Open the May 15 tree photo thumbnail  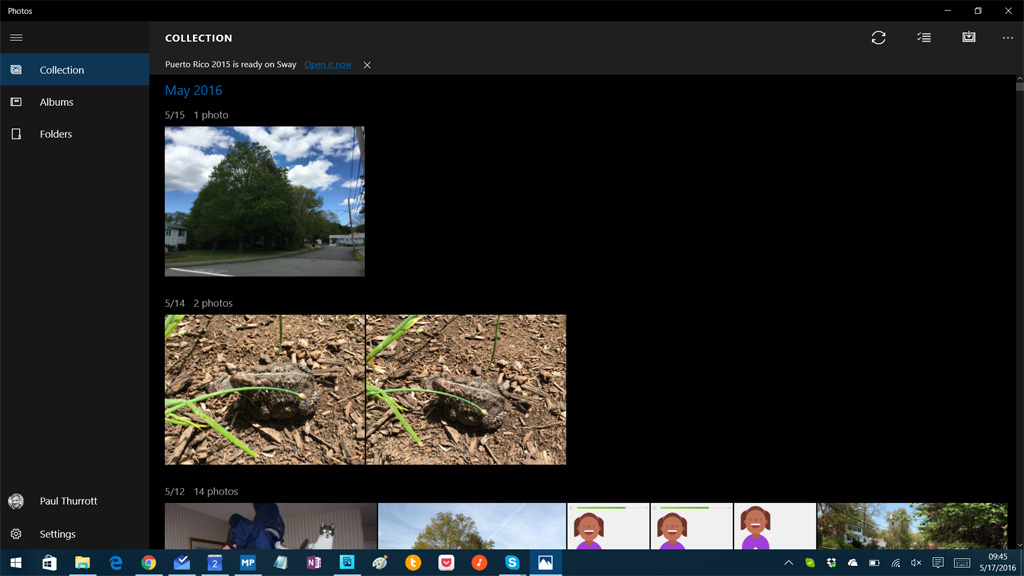pos(264,200)
